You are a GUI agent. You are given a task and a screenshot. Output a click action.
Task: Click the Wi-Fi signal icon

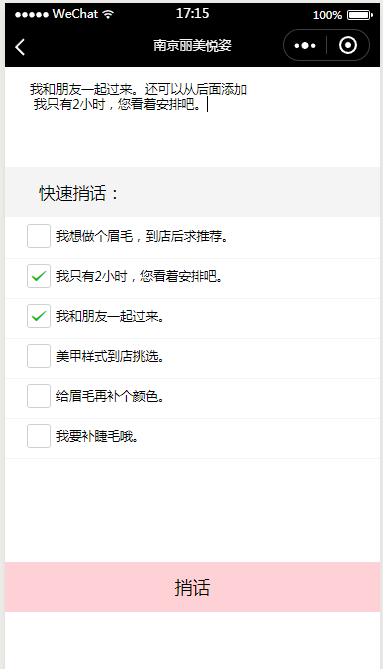click(x=108, y=14)
